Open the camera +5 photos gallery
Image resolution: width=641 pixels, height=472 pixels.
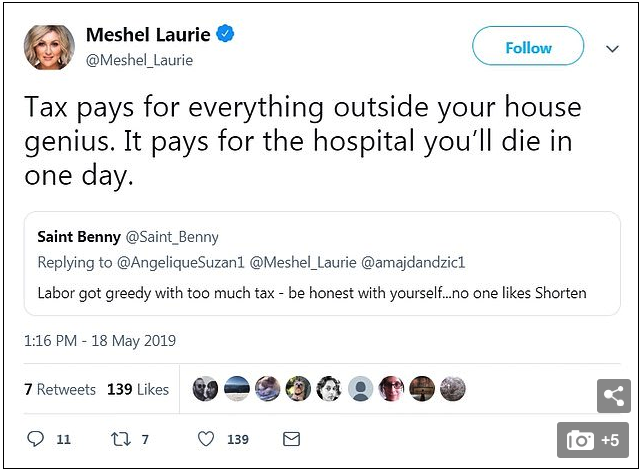tap(593, 440)
